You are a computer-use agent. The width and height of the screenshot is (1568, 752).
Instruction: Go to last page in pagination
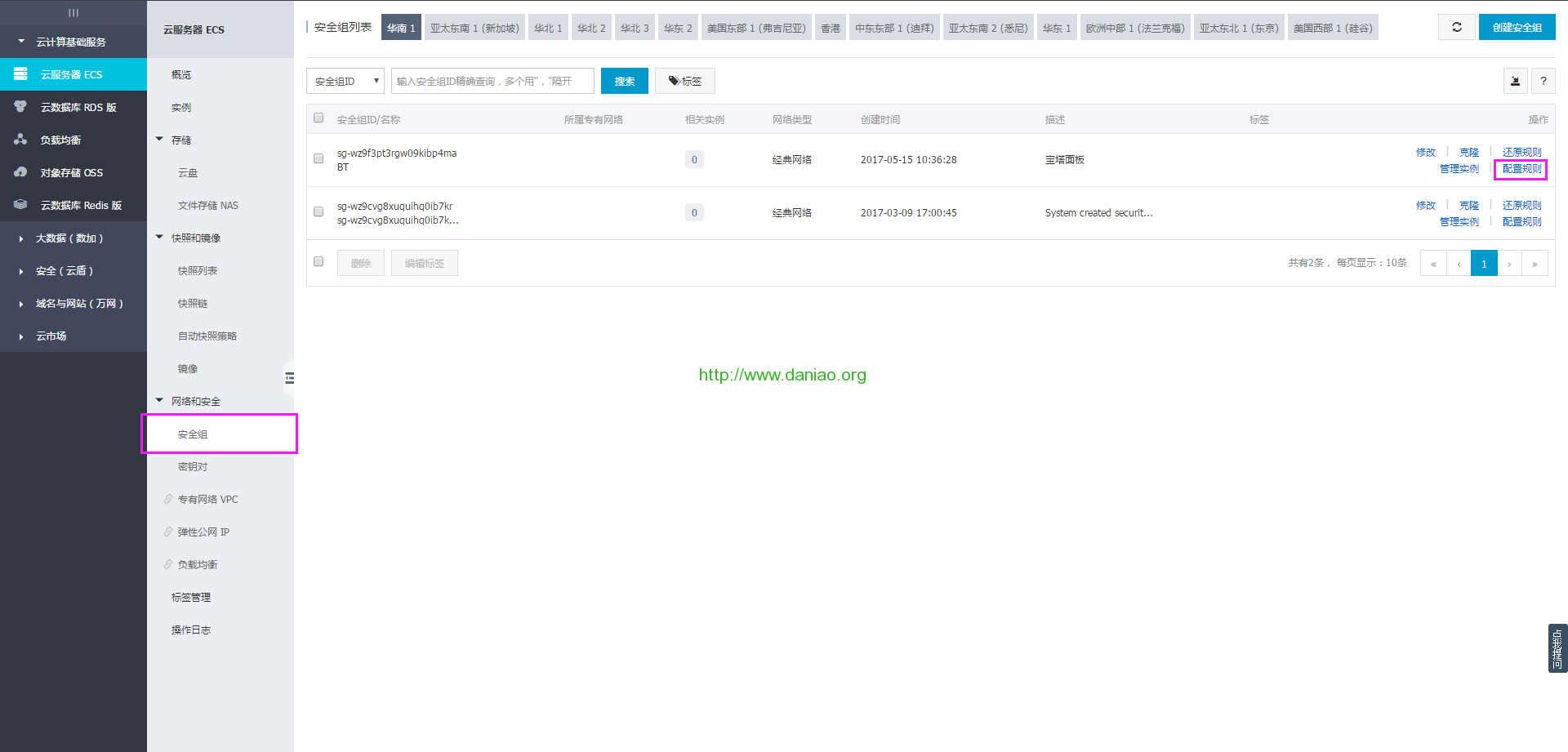1535,264
